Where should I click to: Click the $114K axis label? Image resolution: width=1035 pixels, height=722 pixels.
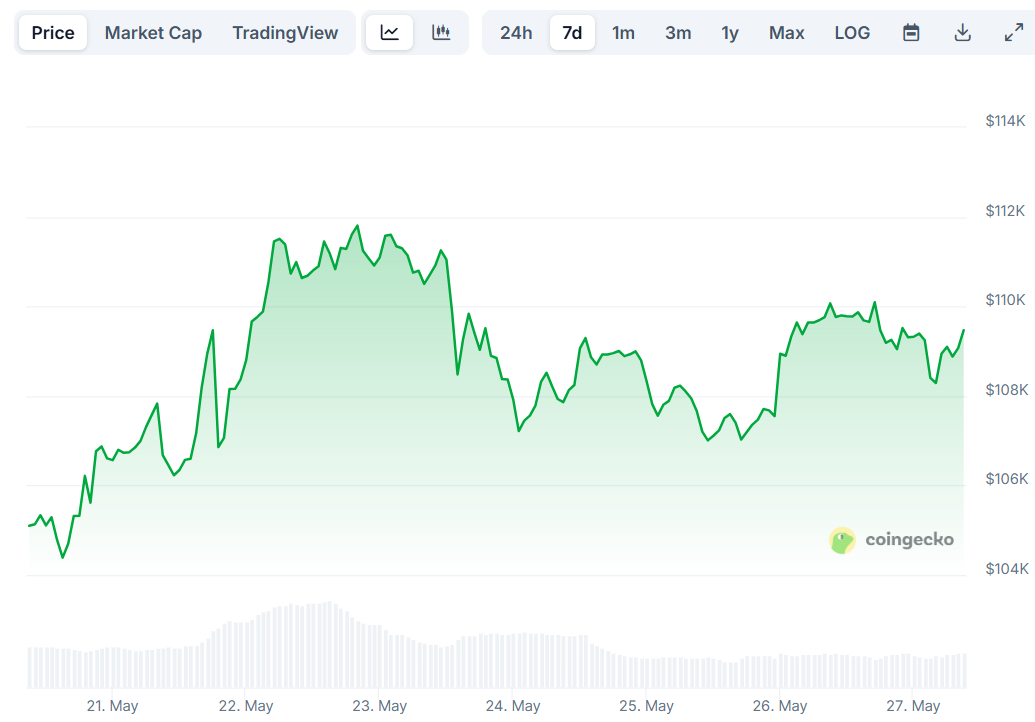click(1005, 121)
